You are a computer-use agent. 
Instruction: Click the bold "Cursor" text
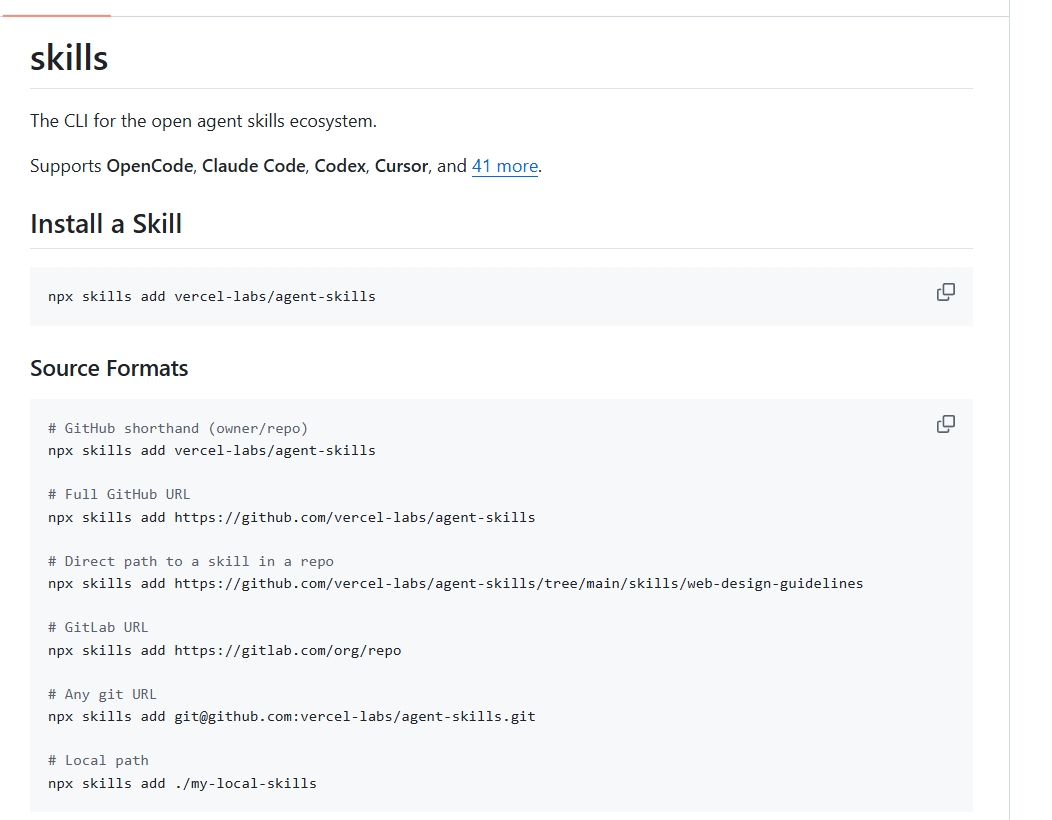[401, 166]
